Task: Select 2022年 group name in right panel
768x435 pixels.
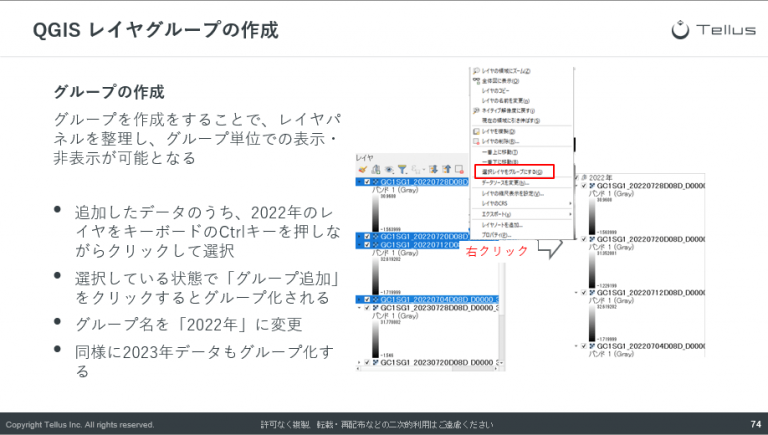Action: (x=600, y=177)
